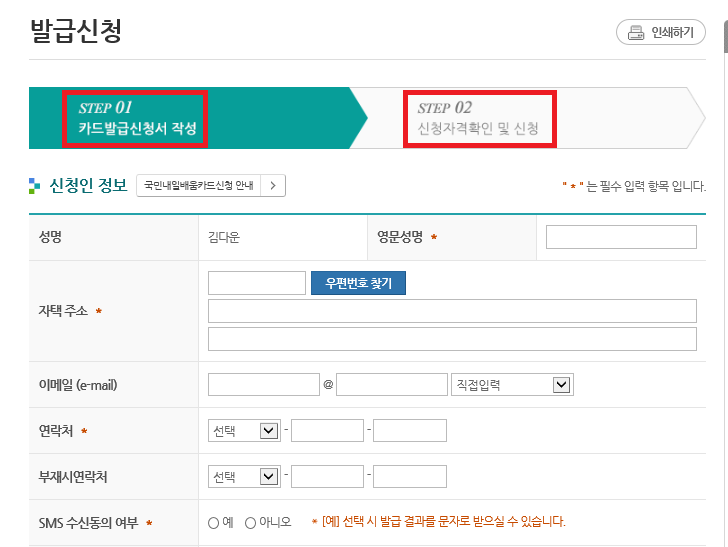The width and height of the screenshot is (728, 547).
Task: Click the SMS 수신동의 여부 label
Action: (x=89, y=523)
